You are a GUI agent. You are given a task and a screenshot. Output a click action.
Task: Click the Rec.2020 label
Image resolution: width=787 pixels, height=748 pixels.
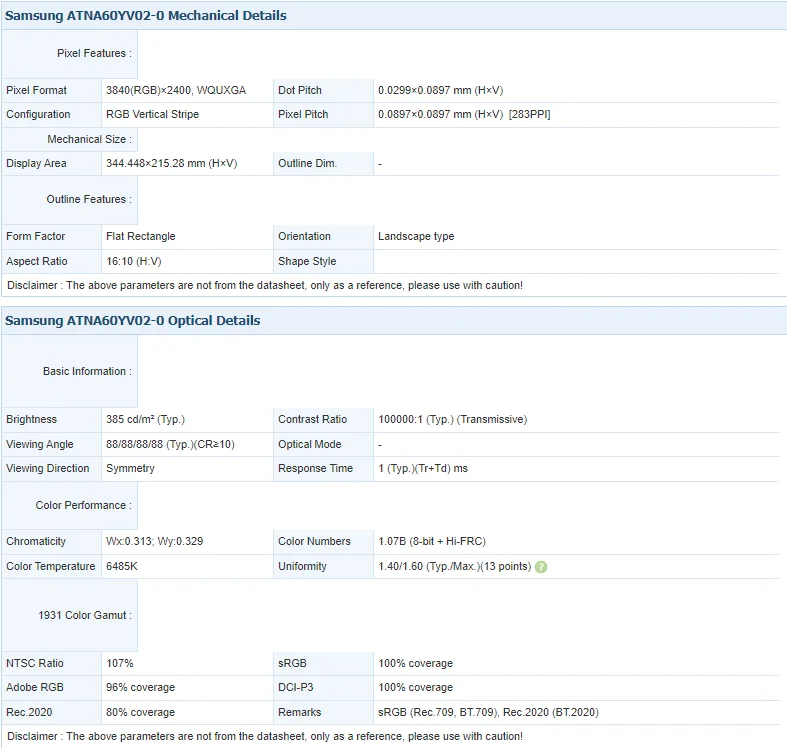point(29,712)
